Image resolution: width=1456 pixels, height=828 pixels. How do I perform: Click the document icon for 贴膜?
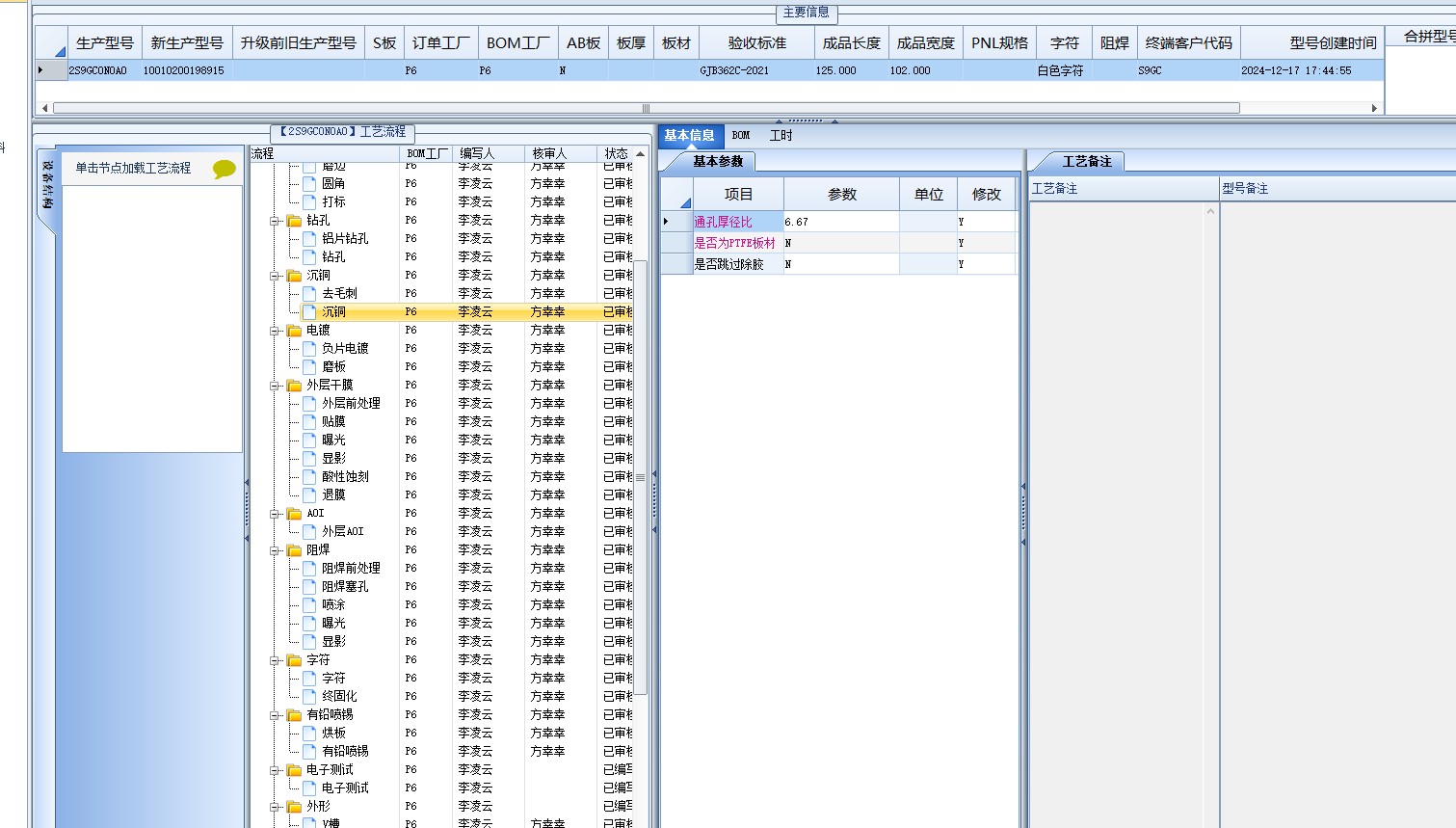point(309,421)
